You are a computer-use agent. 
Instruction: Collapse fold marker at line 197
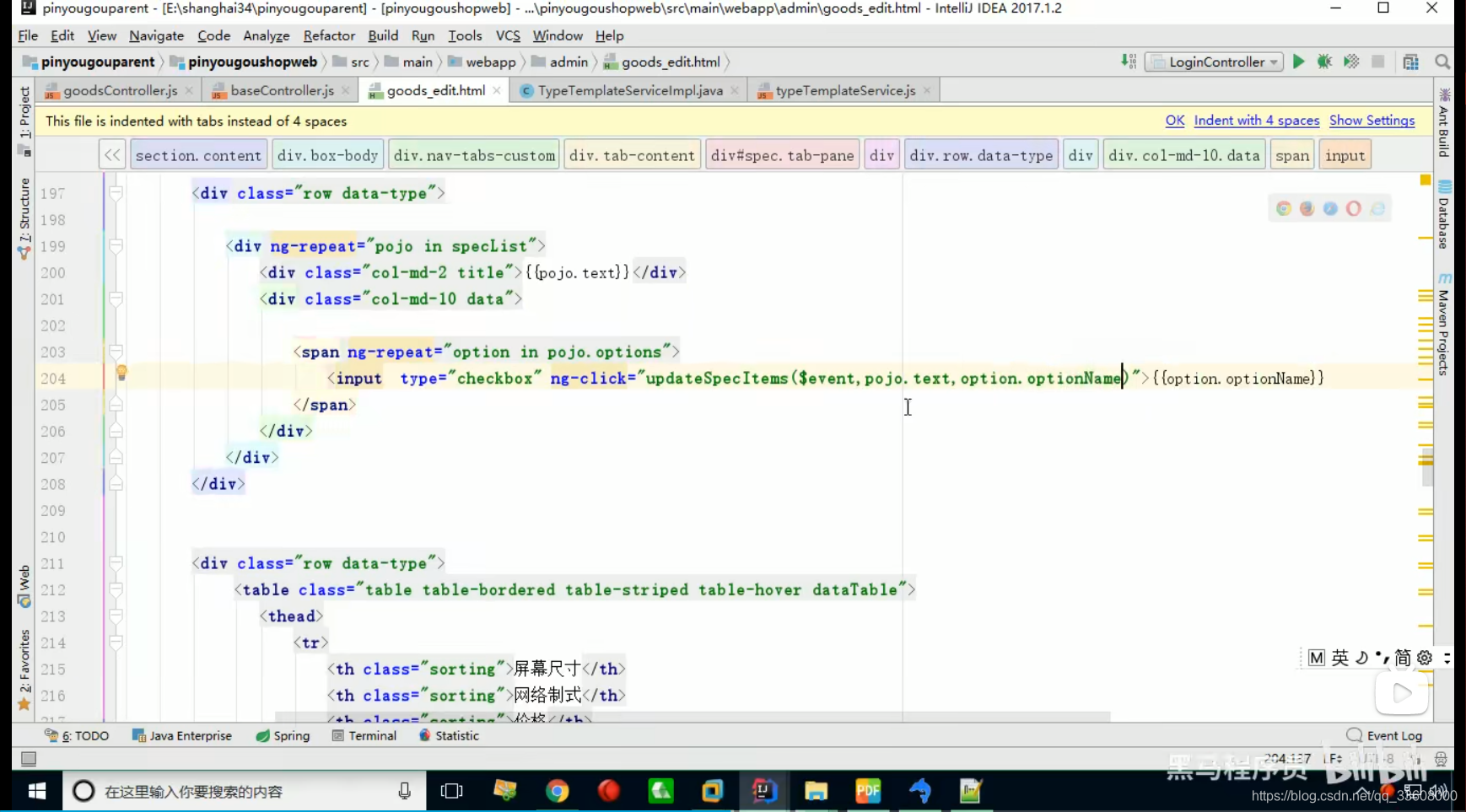coord(116,193)
